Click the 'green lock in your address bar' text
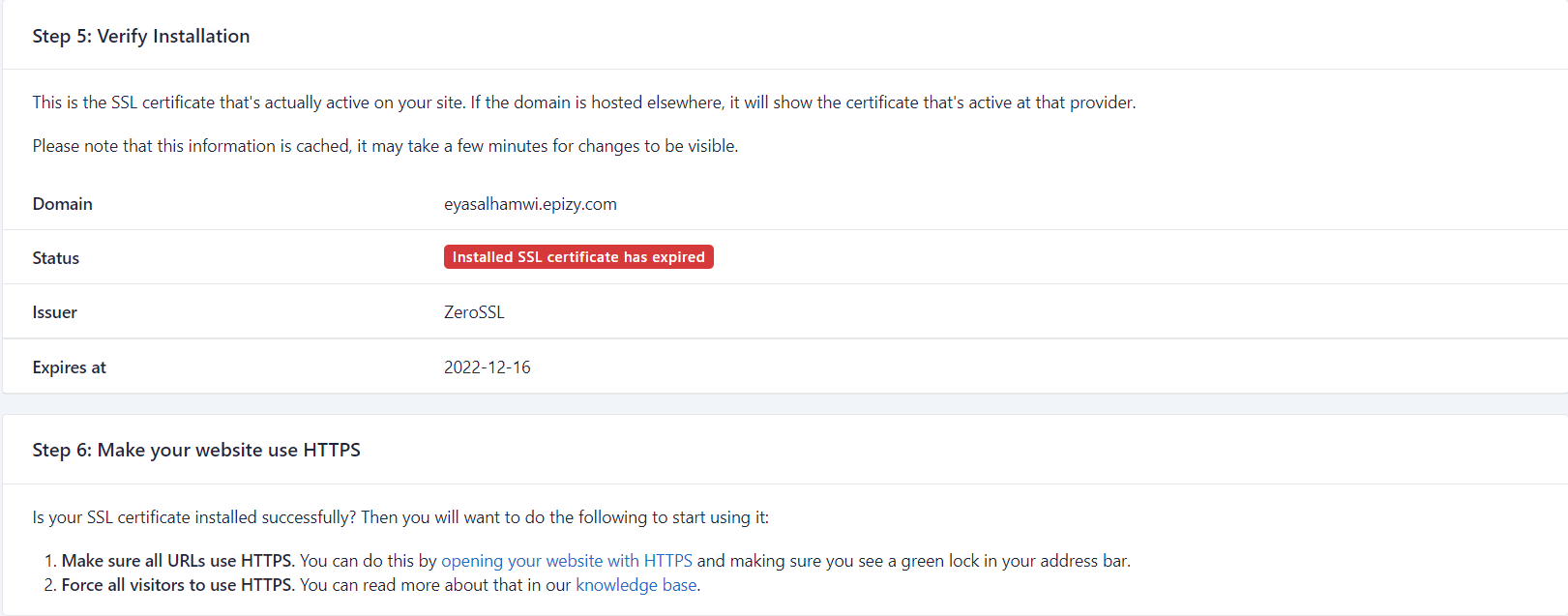1568x616 pixels. (1015, 561)
